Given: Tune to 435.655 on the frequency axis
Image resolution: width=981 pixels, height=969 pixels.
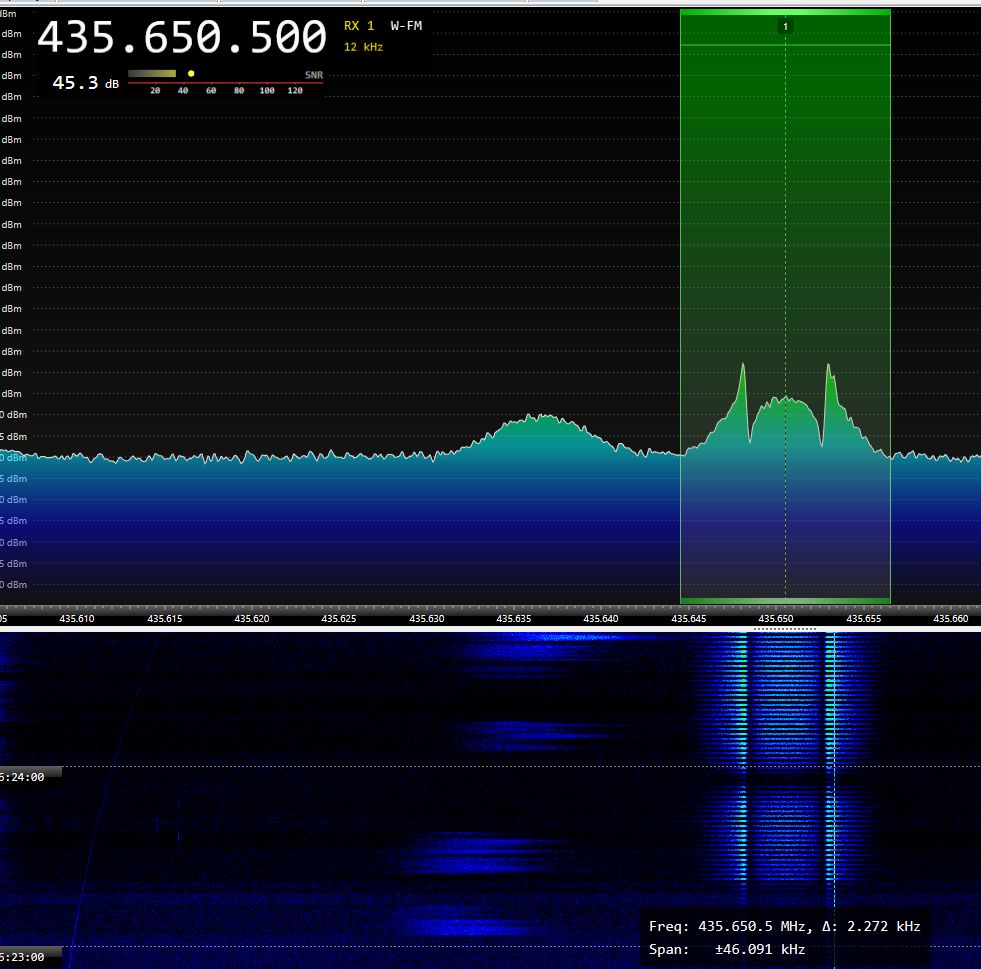Looking at the screenshot, I should pos(863,619).
